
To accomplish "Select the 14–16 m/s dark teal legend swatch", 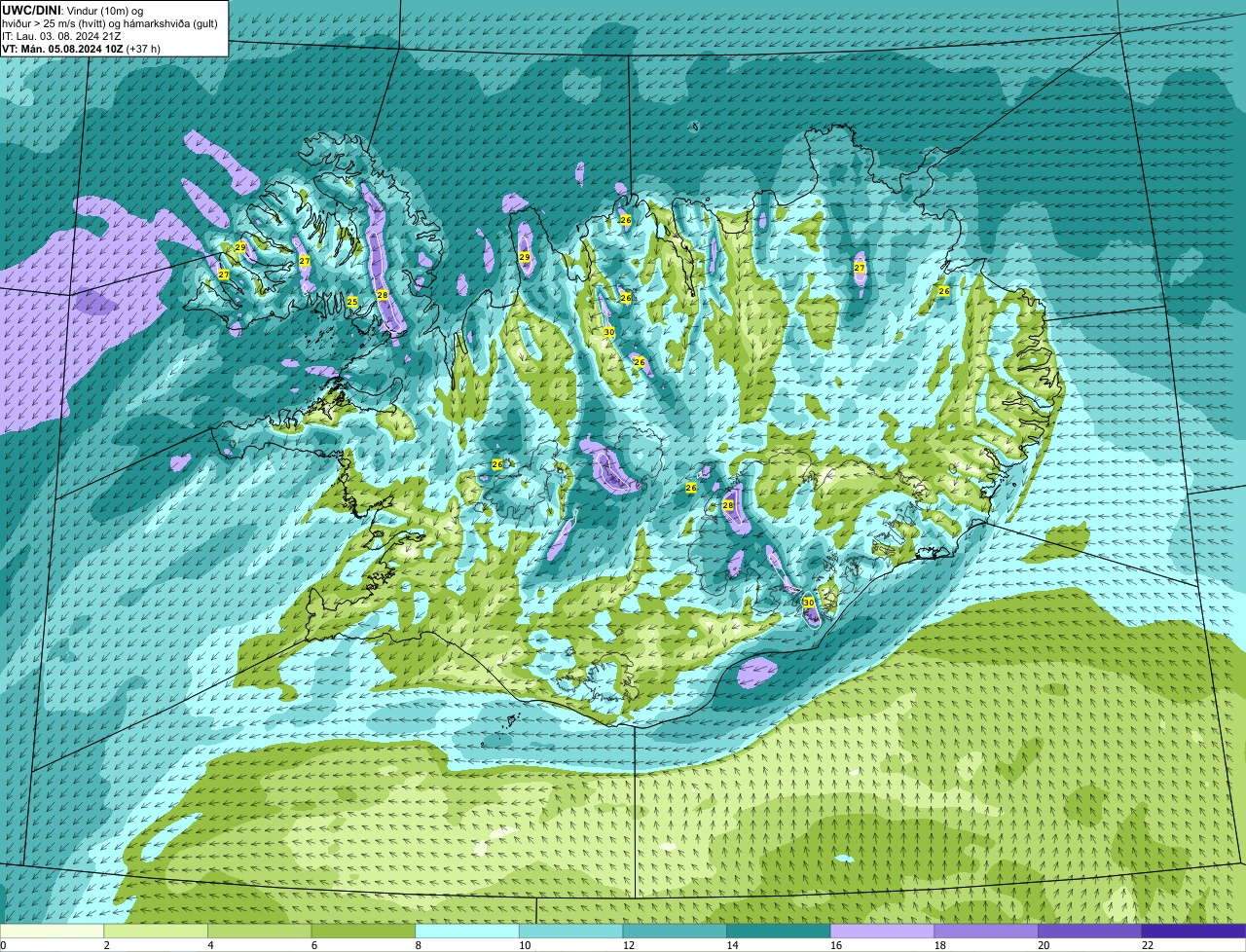I will [x=779, y=931].
